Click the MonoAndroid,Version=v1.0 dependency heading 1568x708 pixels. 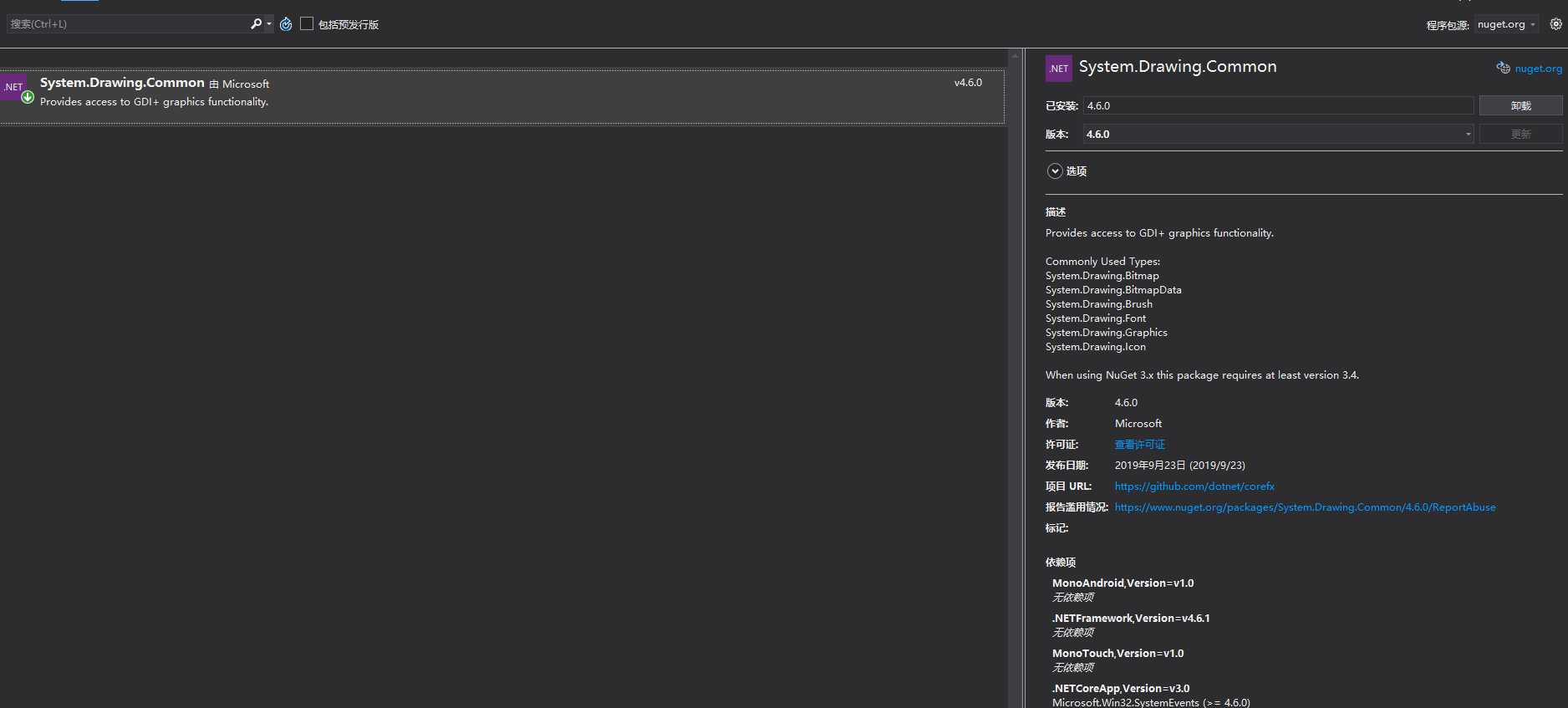tap(1123, 583)
